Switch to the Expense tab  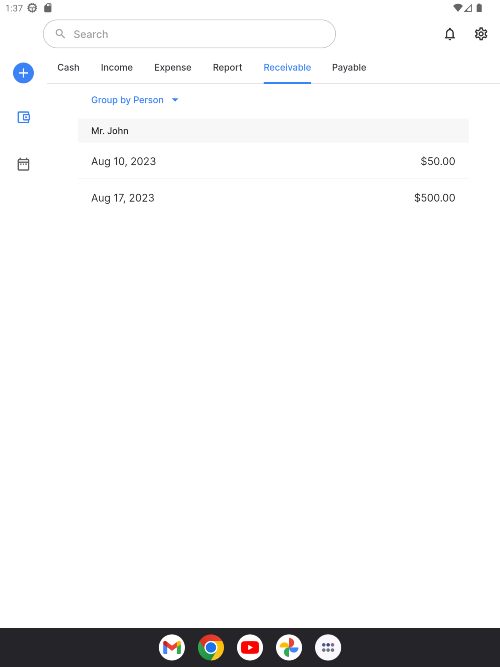[x=173, y=68]
